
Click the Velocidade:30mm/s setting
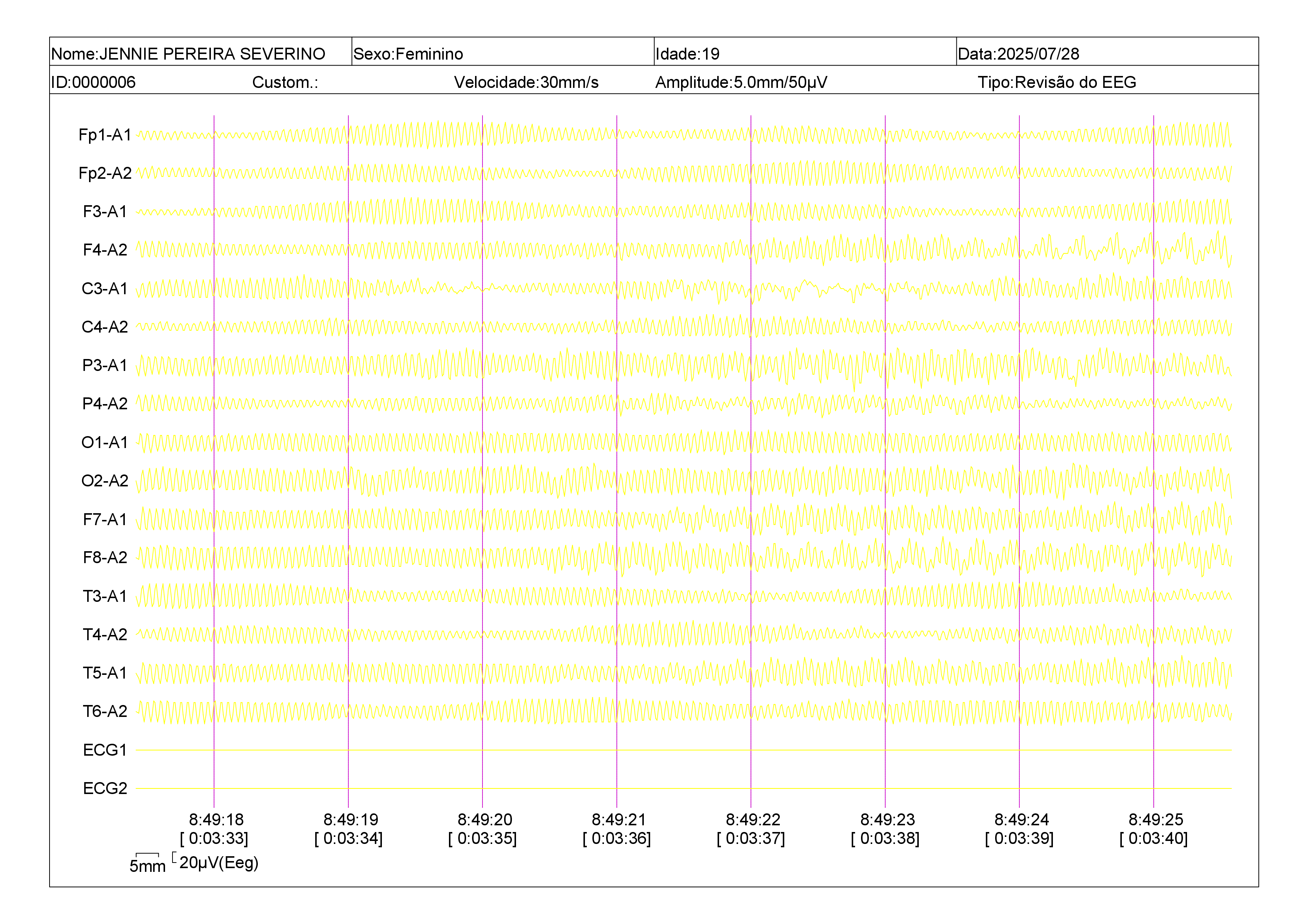pyautogui.click(x=526, y=83)
